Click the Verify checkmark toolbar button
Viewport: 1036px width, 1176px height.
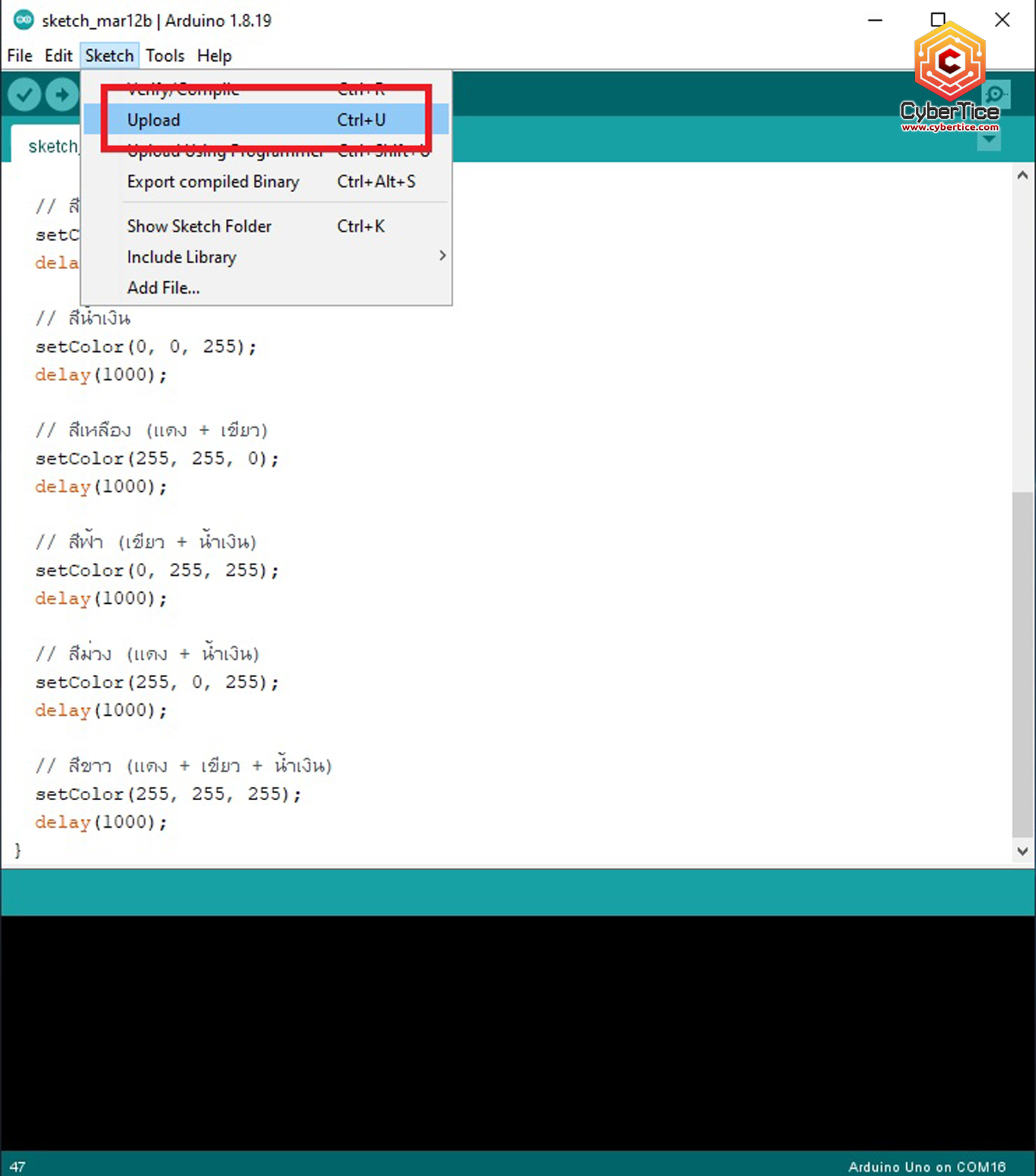tap(24, 95)
